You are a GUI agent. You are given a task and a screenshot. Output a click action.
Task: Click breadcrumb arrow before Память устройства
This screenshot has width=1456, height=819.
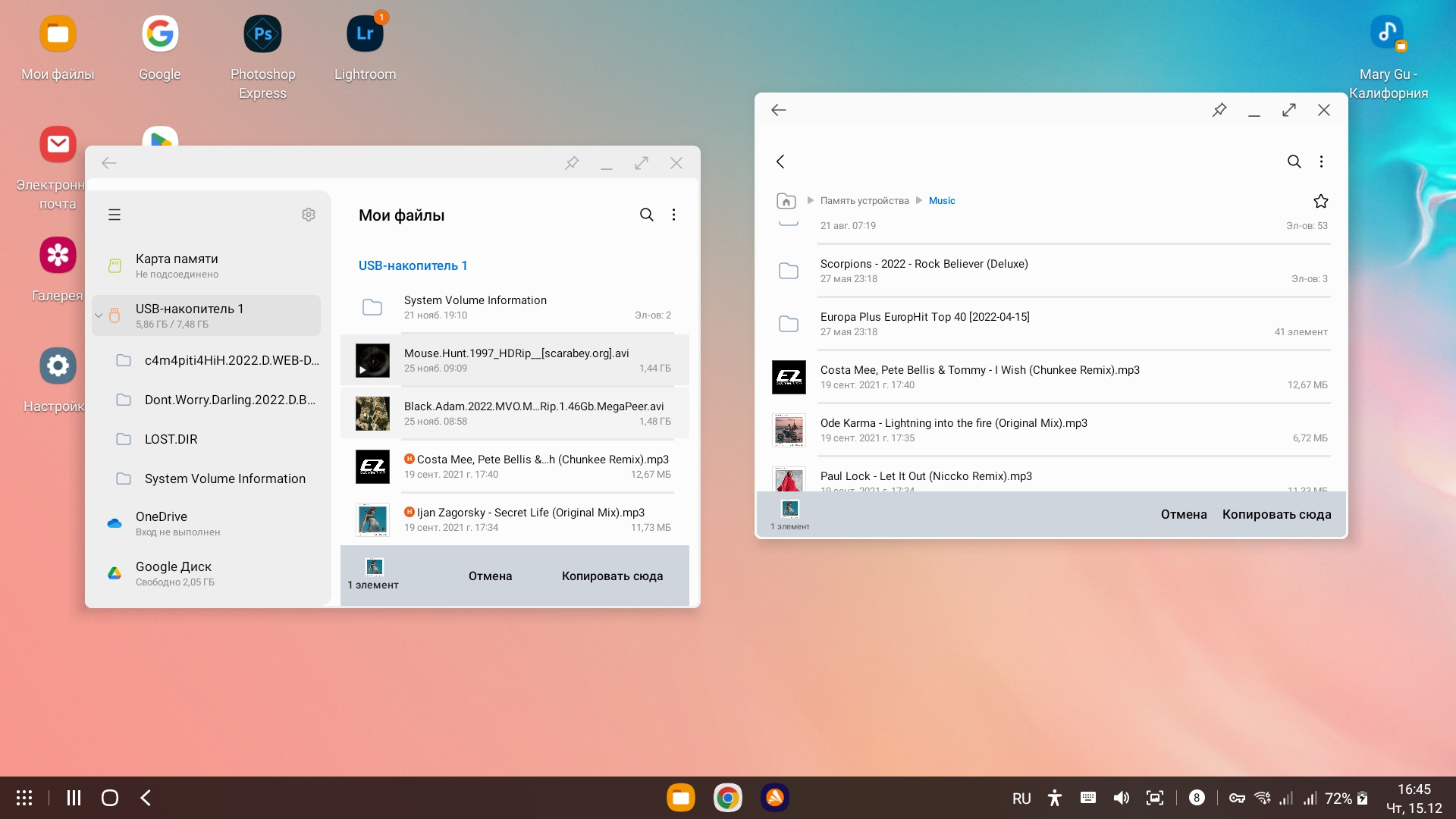(810, 201)
